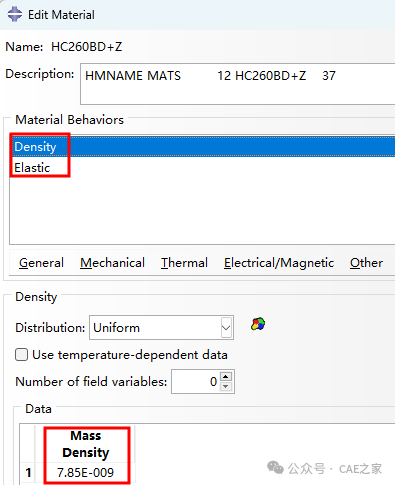This screenshot has width=395, height=485.
Task: Open the General menu
Action: (x=41, y=263)
